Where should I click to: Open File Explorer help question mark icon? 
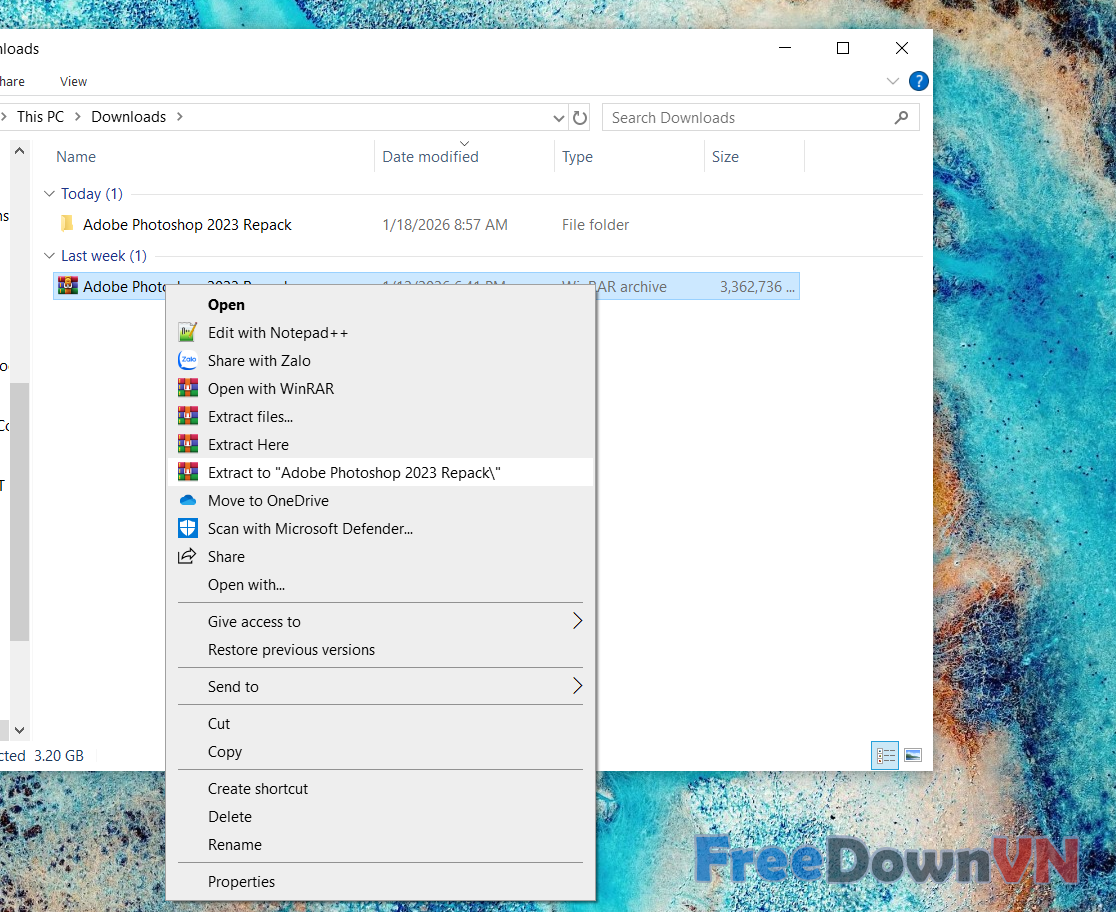918,81
